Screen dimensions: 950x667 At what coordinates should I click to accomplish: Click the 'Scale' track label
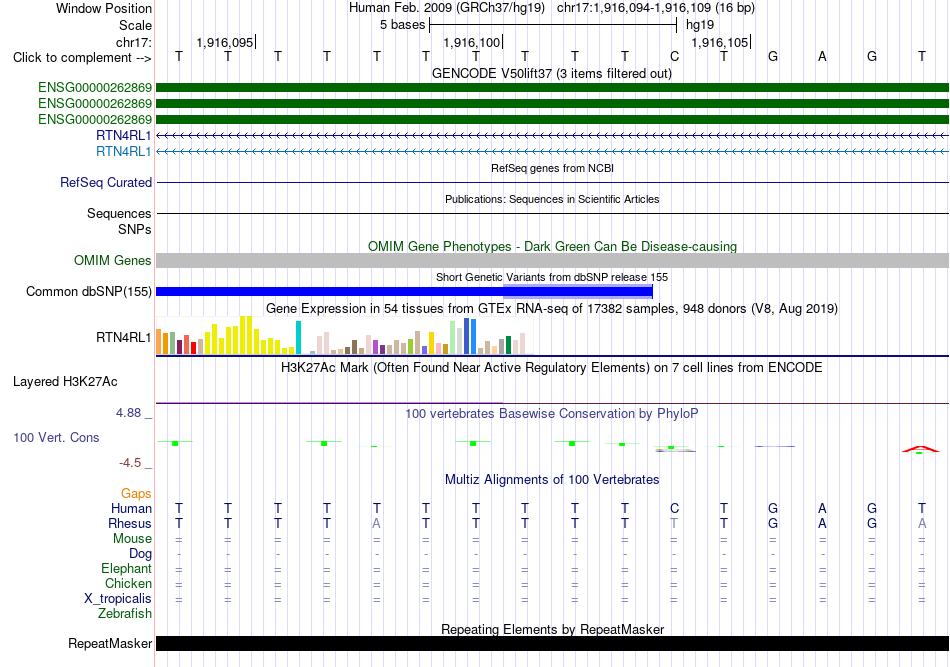[x=135, y=25]
